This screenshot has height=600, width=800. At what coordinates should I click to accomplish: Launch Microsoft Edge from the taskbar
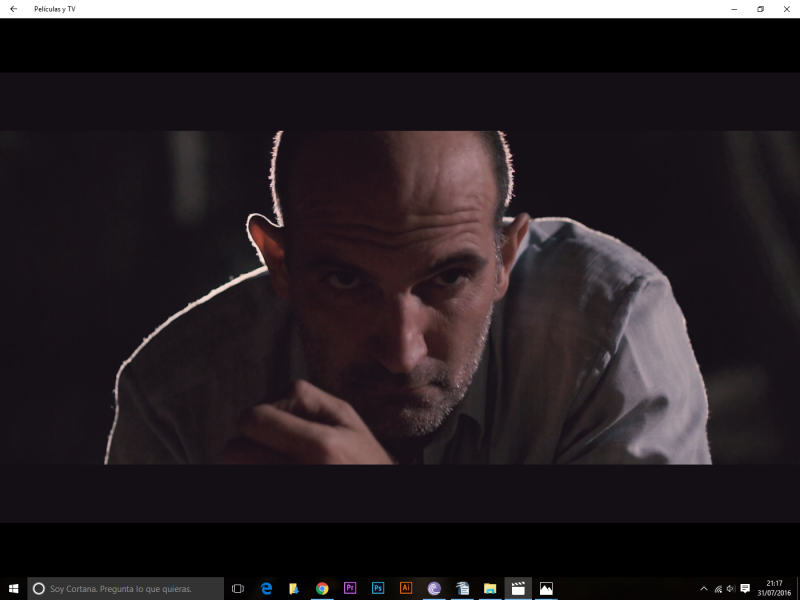[x=266, y=588]
